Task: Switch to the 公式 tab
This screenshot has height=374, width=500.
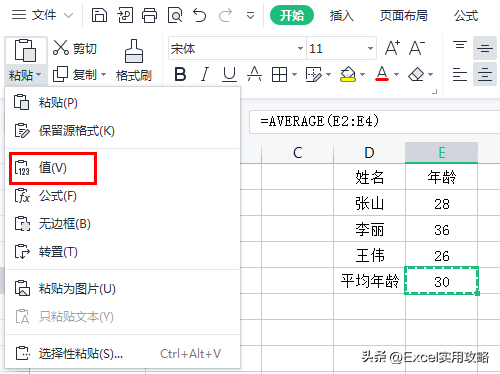Action: (466, 16)
